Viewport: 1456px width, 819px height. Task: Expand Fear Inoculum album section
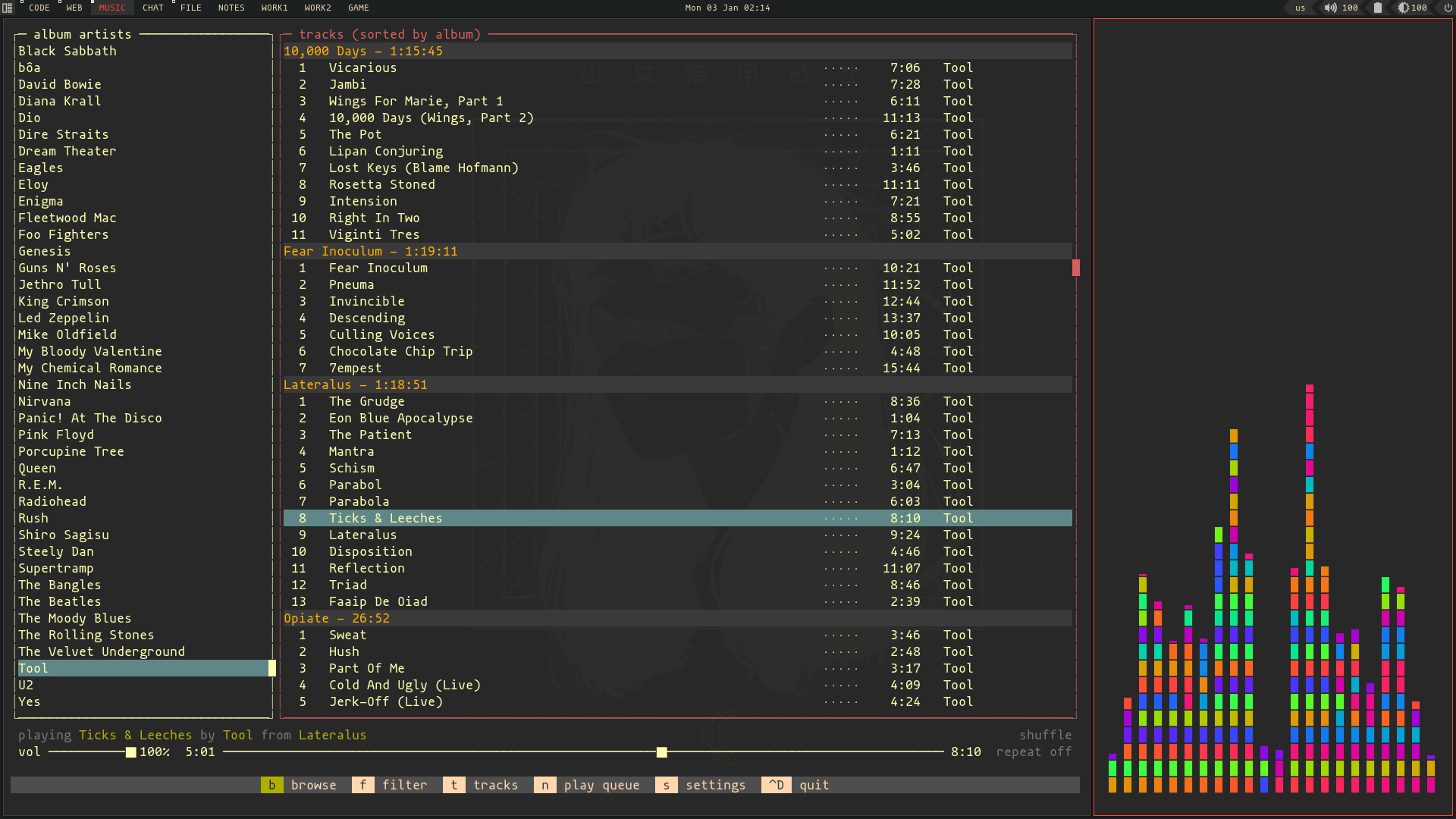tap(370, 251)
